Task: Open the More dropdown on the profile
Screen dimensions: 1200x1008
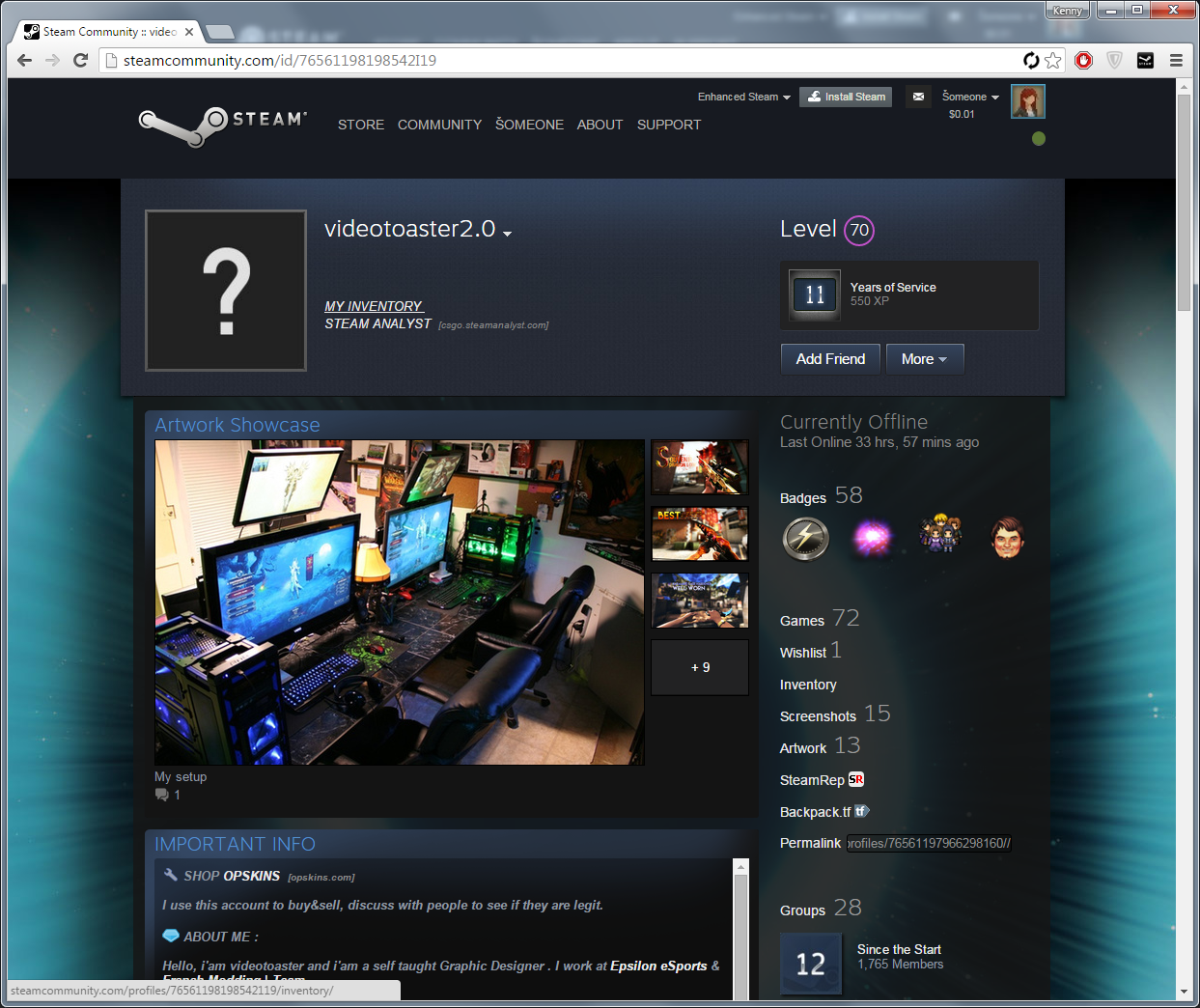Action: point(924,359)
